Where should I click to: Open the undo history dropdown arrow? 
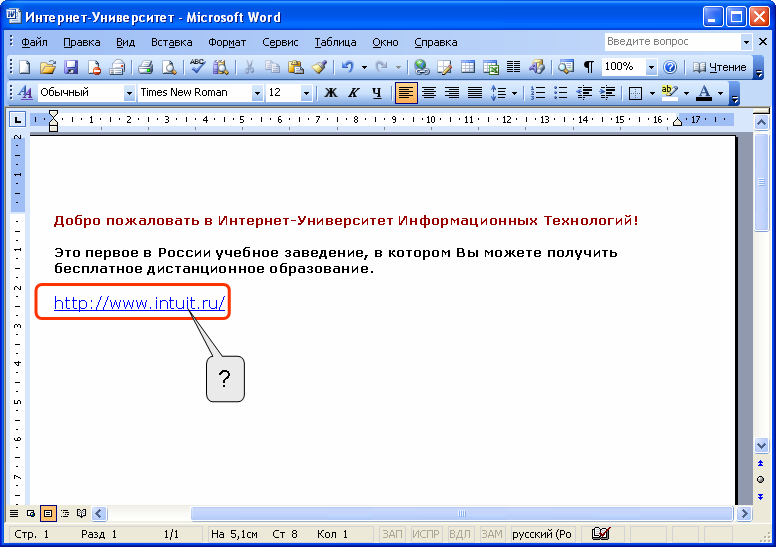click(364, 67)
